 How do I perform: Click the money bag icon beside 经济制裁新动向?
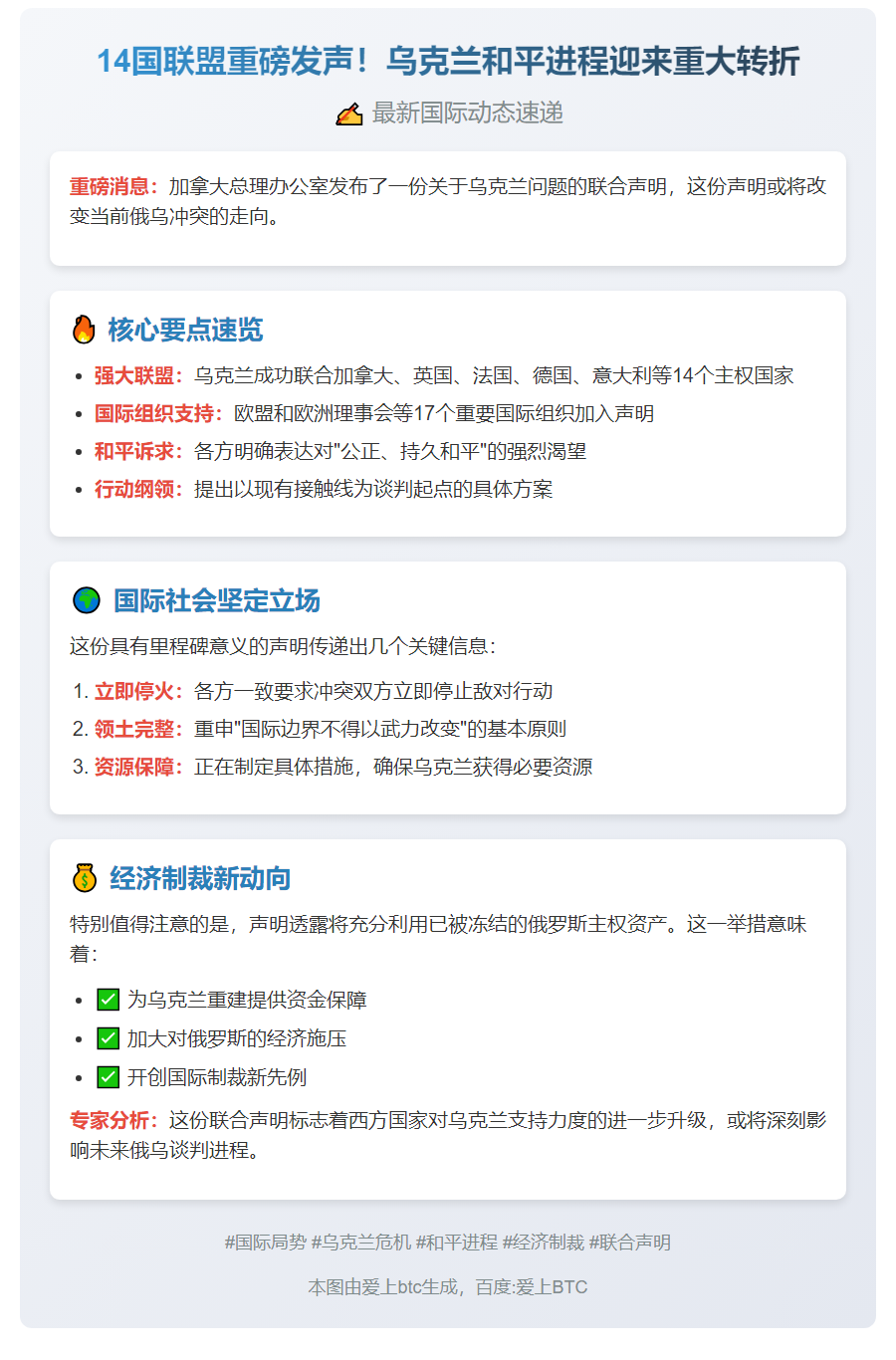click(x=85, y=878)
